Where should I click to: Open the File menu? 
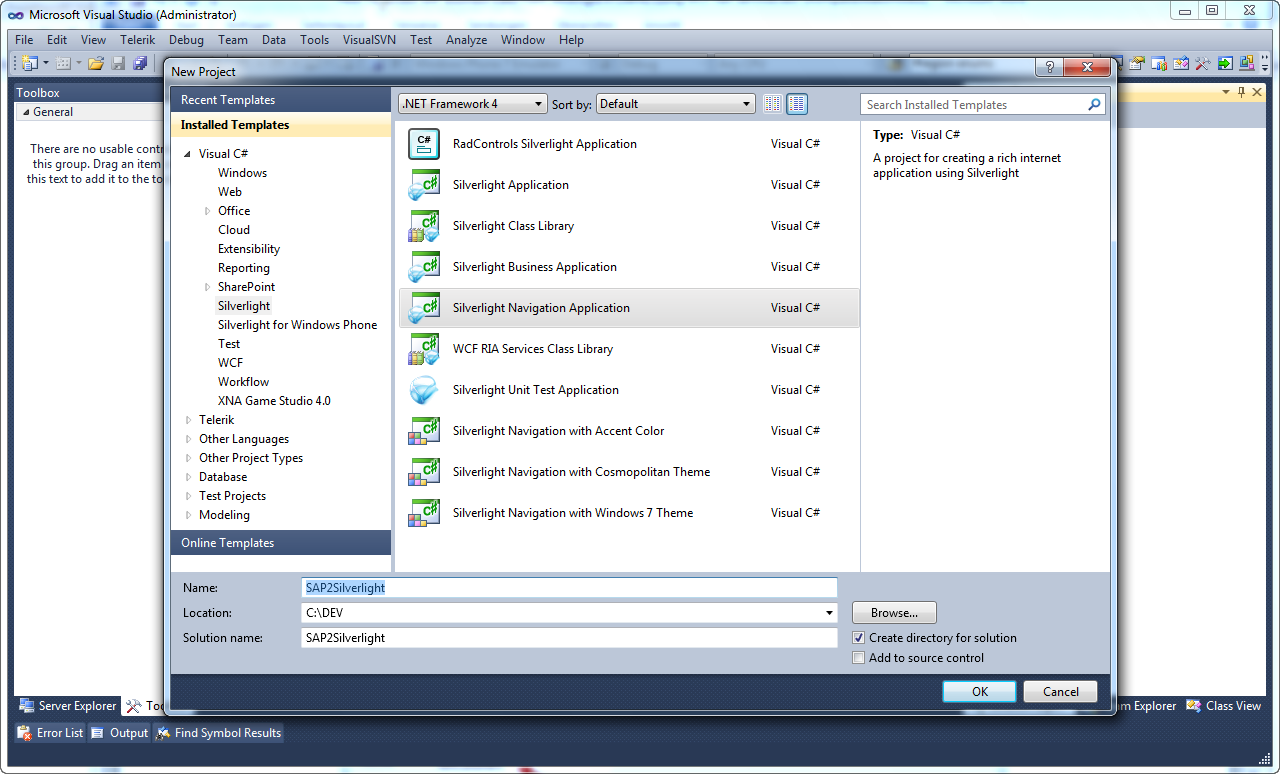(x=24, y=40)
